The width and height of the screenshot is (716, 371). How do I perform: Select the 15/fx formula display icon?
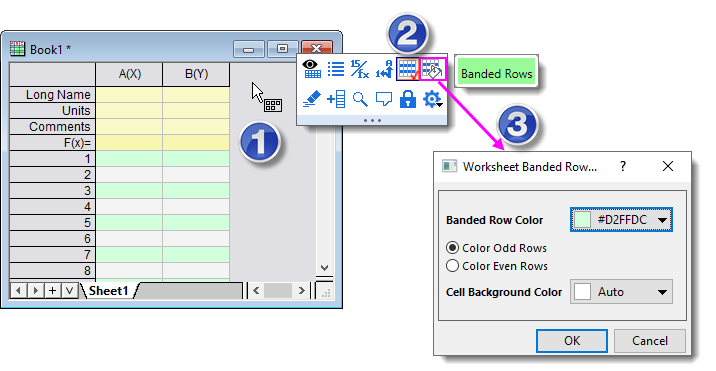pyautogui.click(x=360, y=69)
